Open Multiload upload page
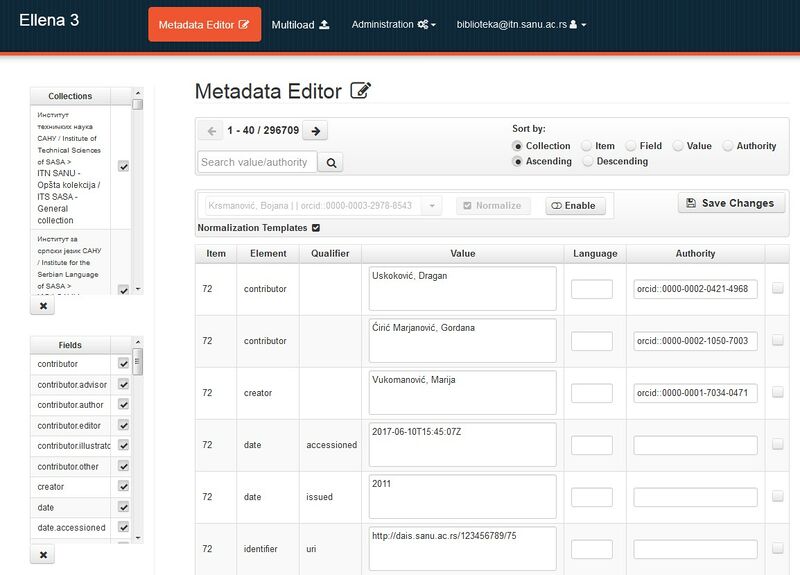The width and height of the screenshot is (800, 575). [300, 25]
